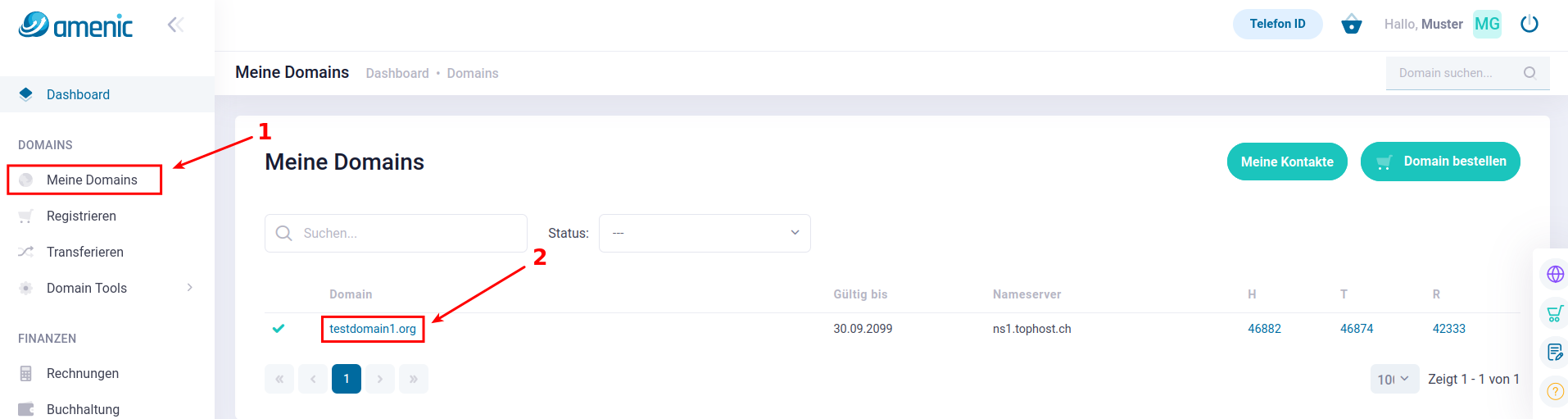
Task: Click the MG user avatar
Action: (x=1487, y=25)
